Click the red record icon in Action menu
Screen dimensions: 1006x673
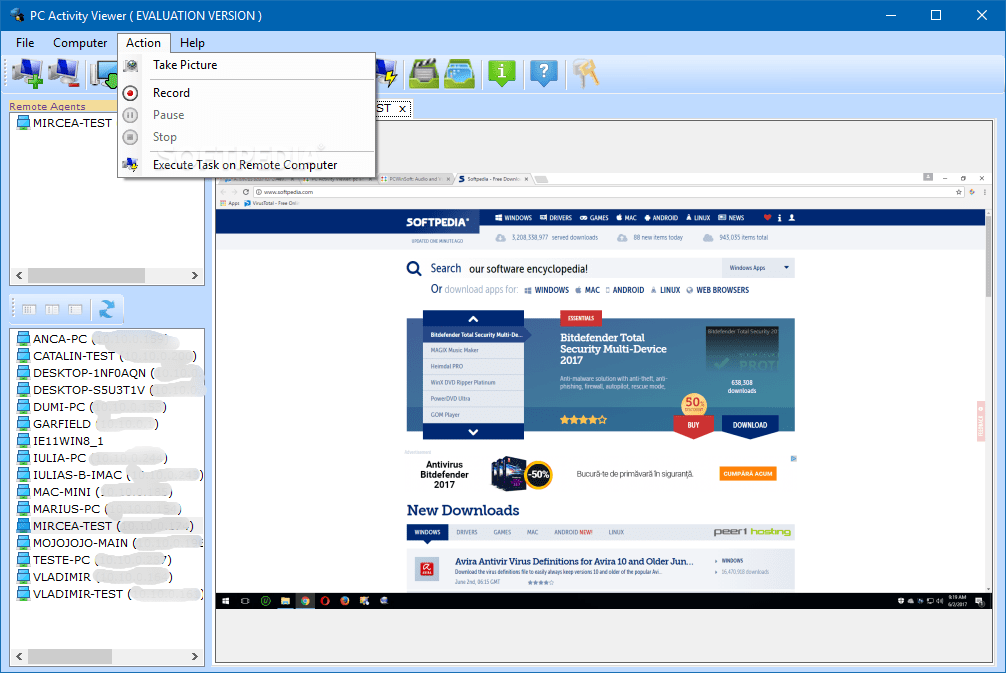(x=130, y=94)
